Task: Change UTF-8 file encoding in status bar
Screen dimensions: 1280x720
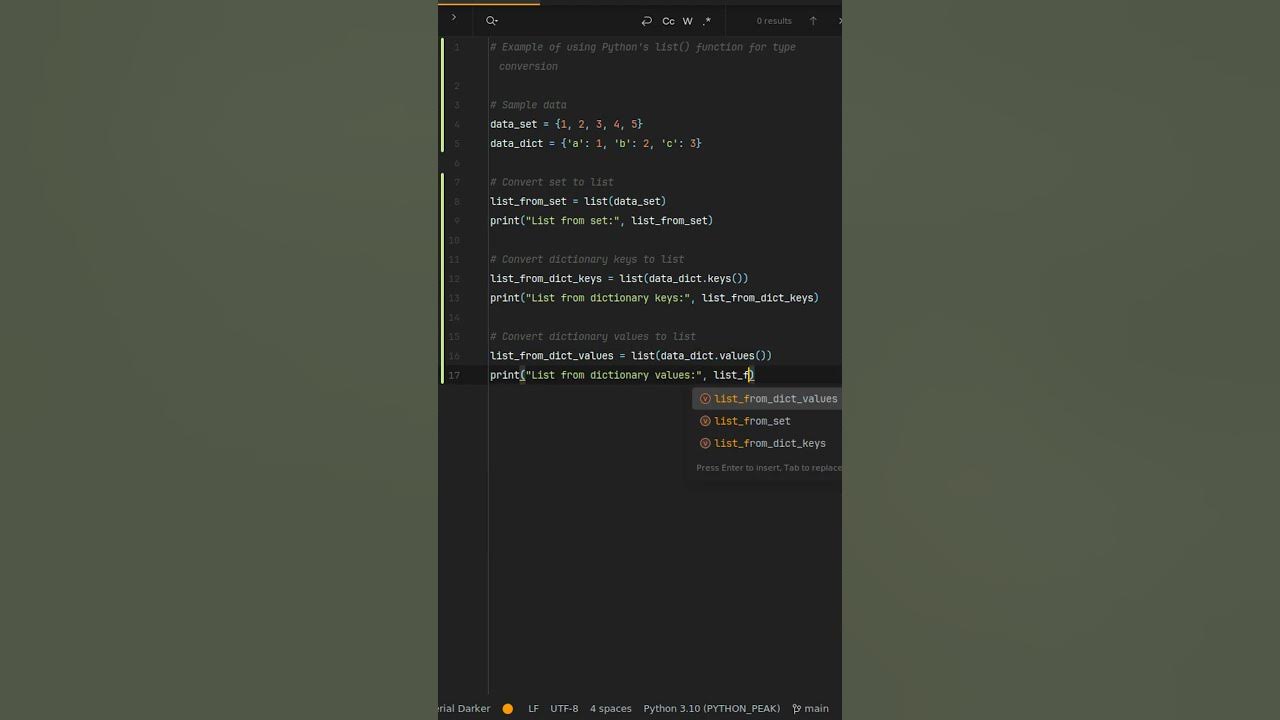Action: [564, 708]
